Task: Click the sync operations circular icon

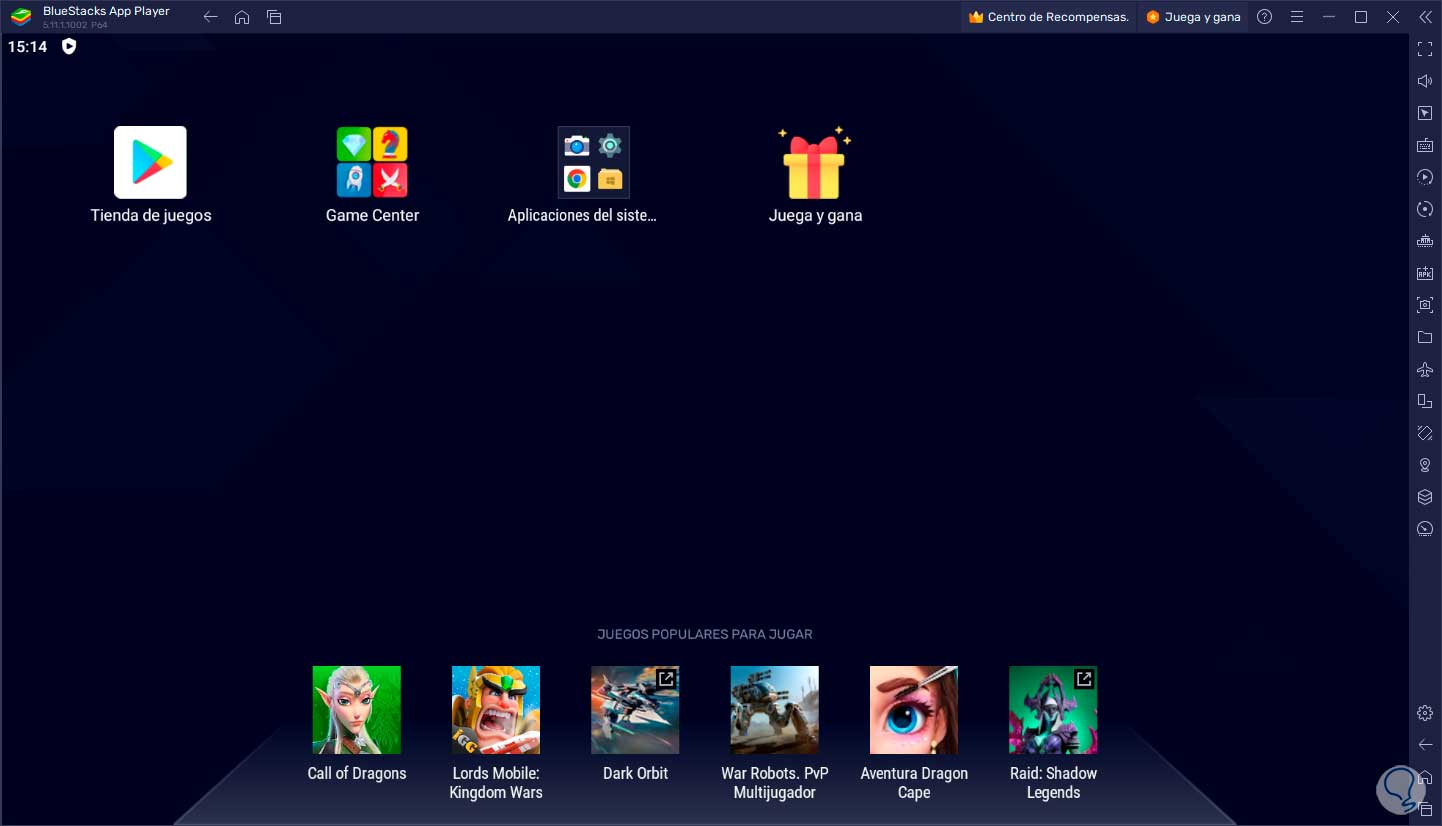Action: 1425,209
